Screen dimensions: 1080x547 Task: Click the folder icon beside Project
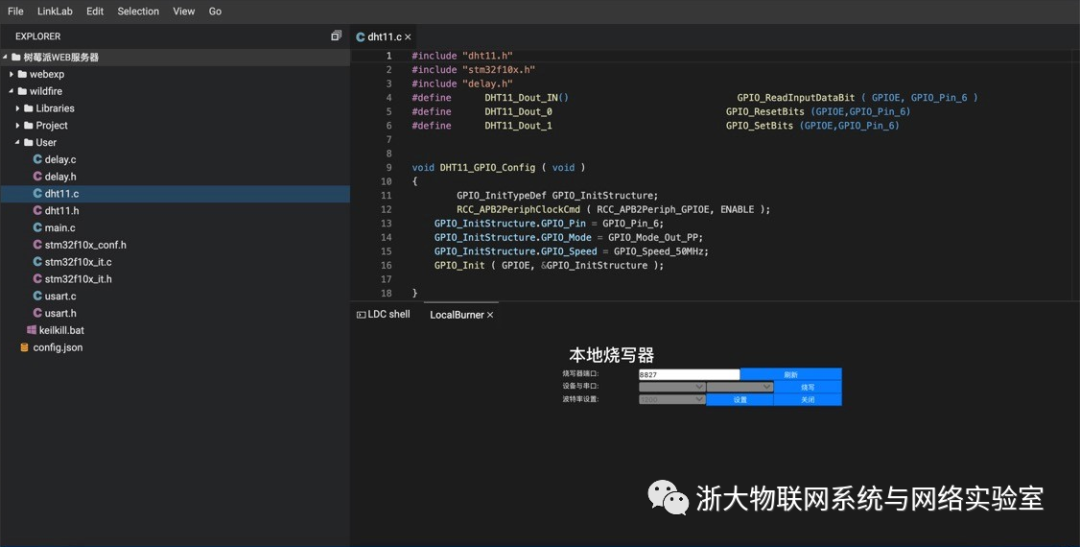[x=29, y=125]
